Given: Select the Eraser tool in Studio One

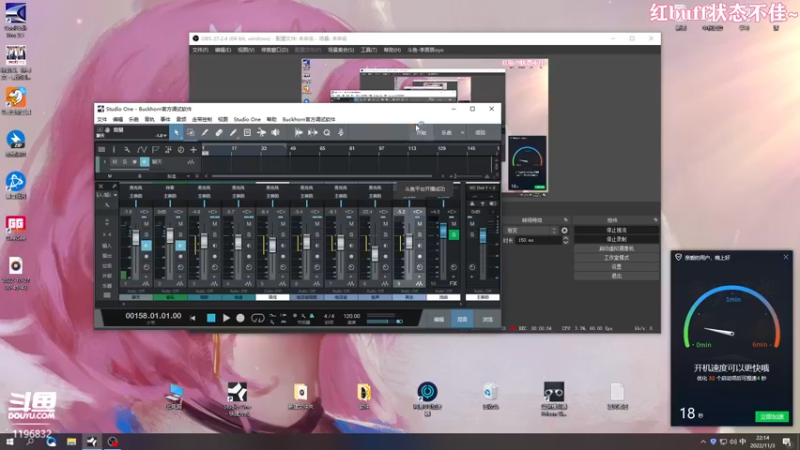Looking at the screenshot, I should 219,133.
